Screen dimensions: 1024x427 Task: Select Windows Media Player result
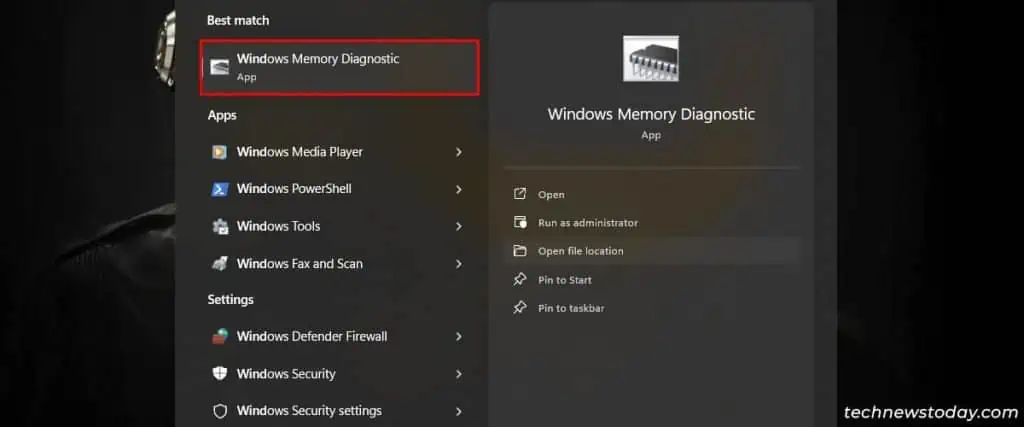pos(340,152)
